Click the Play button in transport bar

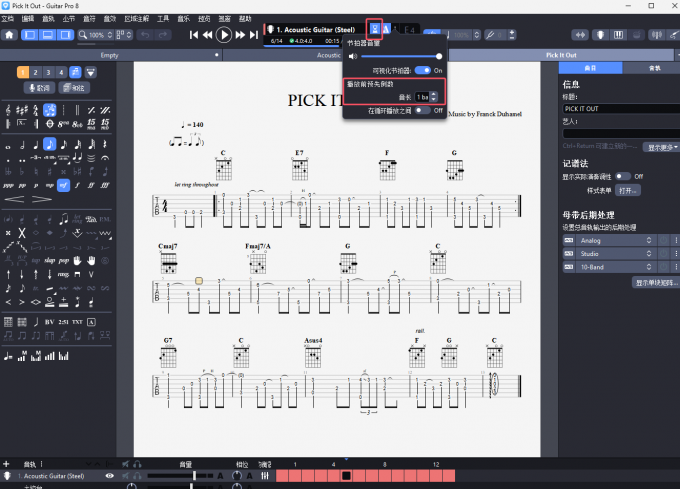pyautogui.click(x=225, y=34)
